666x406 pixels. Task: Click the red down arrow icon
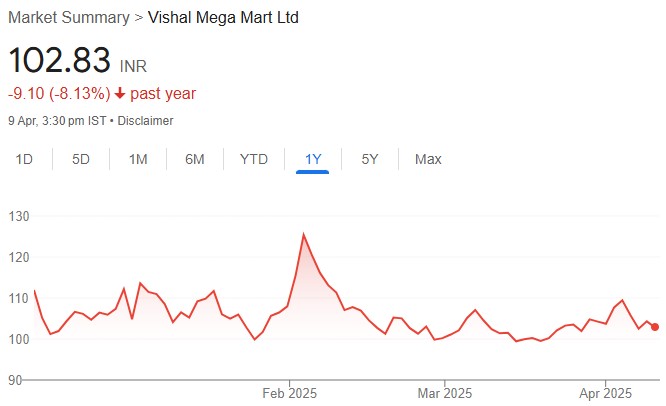(x=120, y=94)
